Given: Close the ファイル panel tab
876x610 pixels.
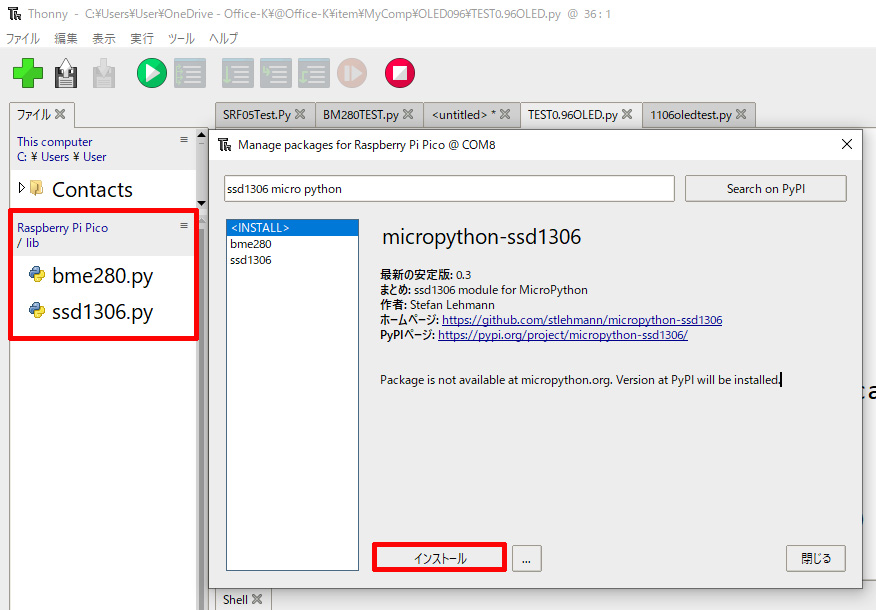Looking at the screenshot, I should (x=60, y=114).
